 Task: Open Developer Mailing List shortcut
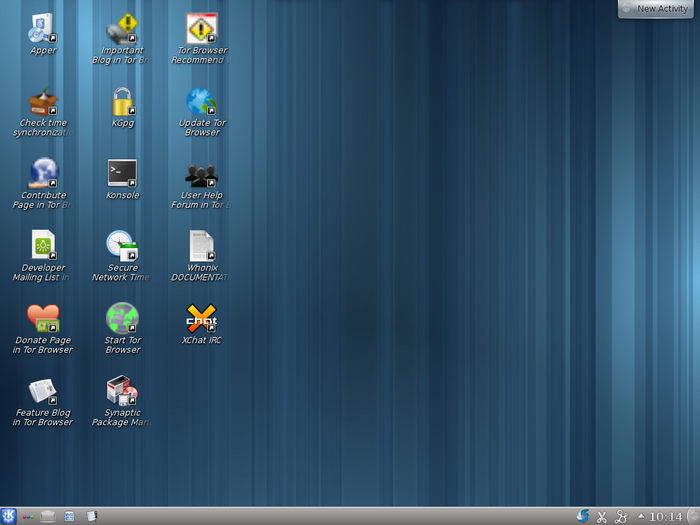[43, 246]
